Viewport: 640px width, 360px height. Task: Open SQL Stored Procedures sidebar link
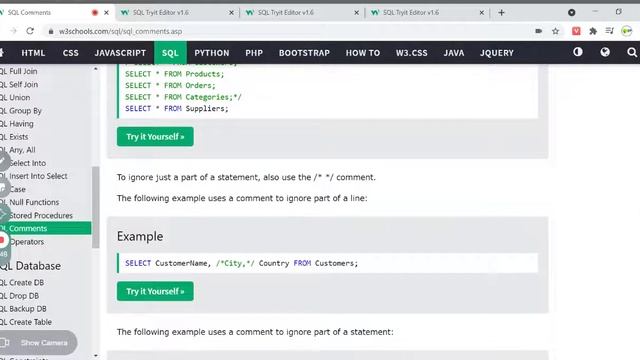36,216
